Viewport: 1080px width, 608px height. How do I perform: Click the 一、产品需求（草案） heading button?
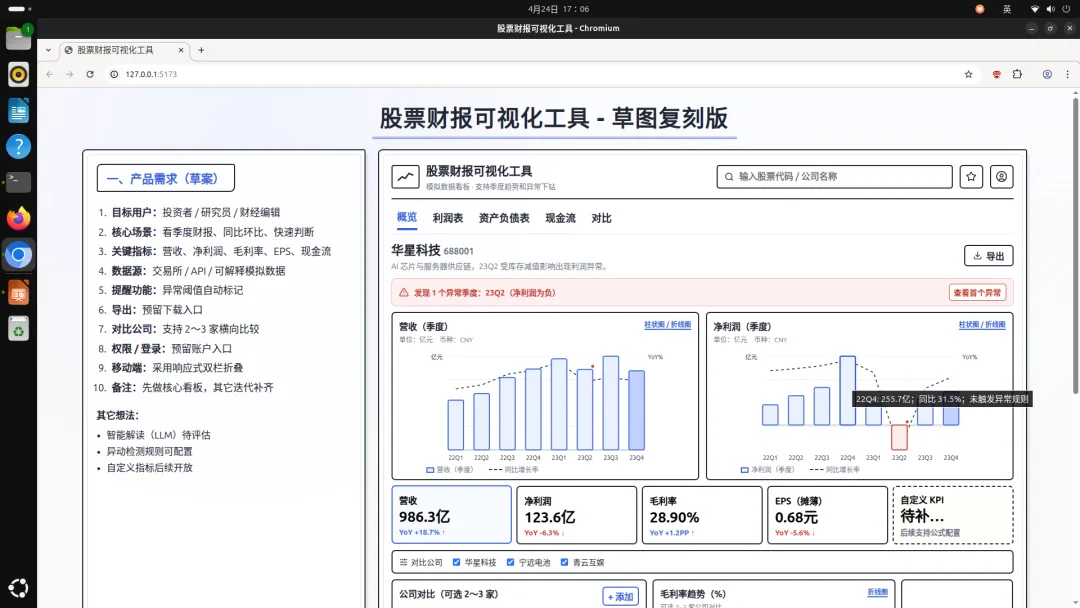pos(166,178)
